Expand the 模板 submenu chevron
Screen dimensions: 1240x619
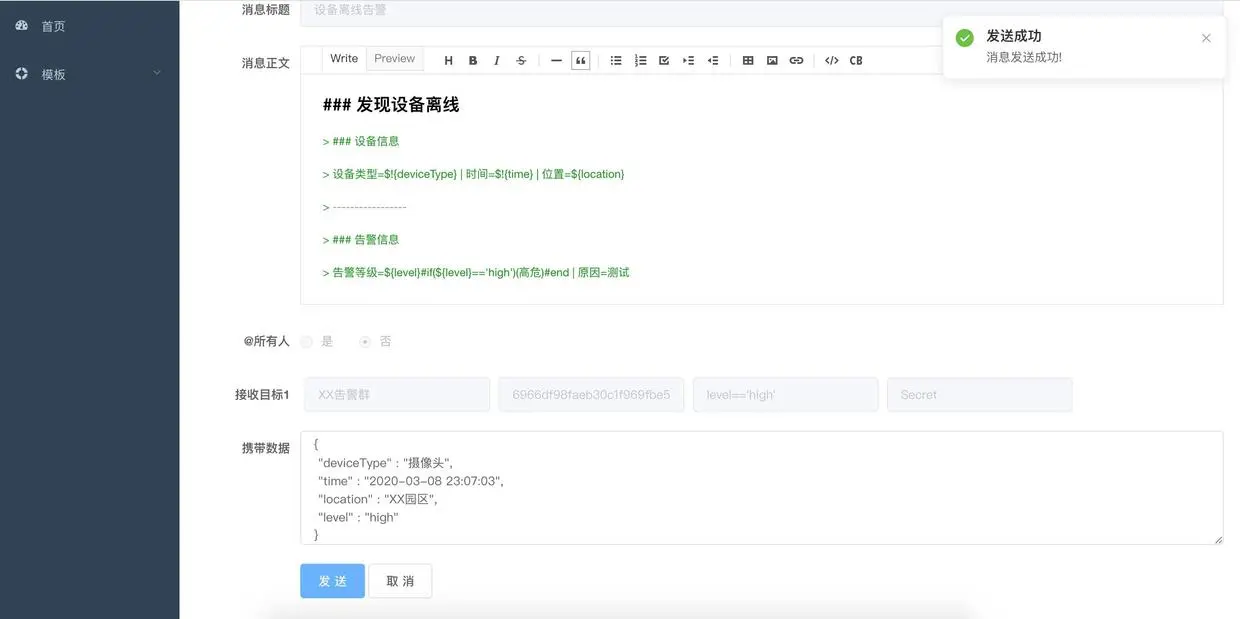tap(156, 73)
